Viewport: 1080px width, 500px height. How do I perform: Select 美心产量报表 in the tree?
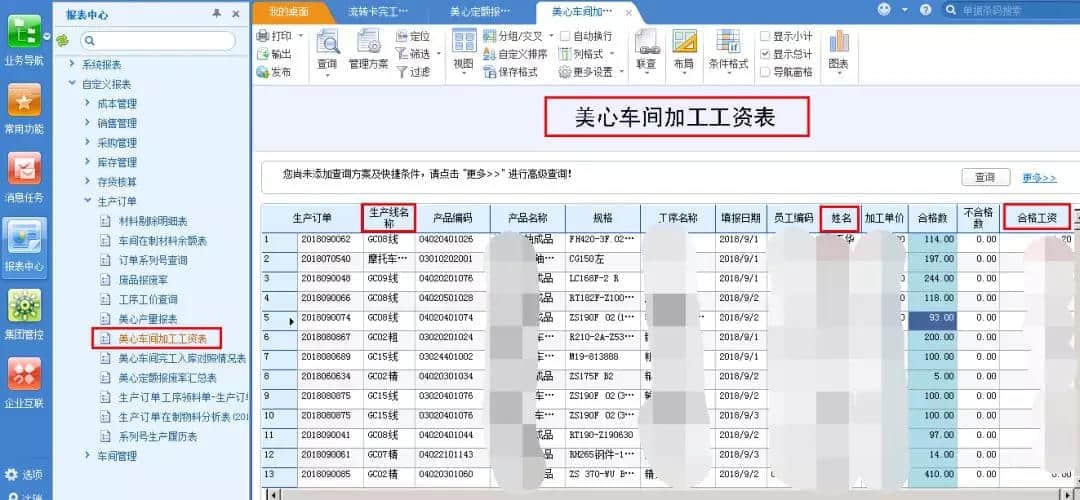pyautogui.click(x=148, y=319)
